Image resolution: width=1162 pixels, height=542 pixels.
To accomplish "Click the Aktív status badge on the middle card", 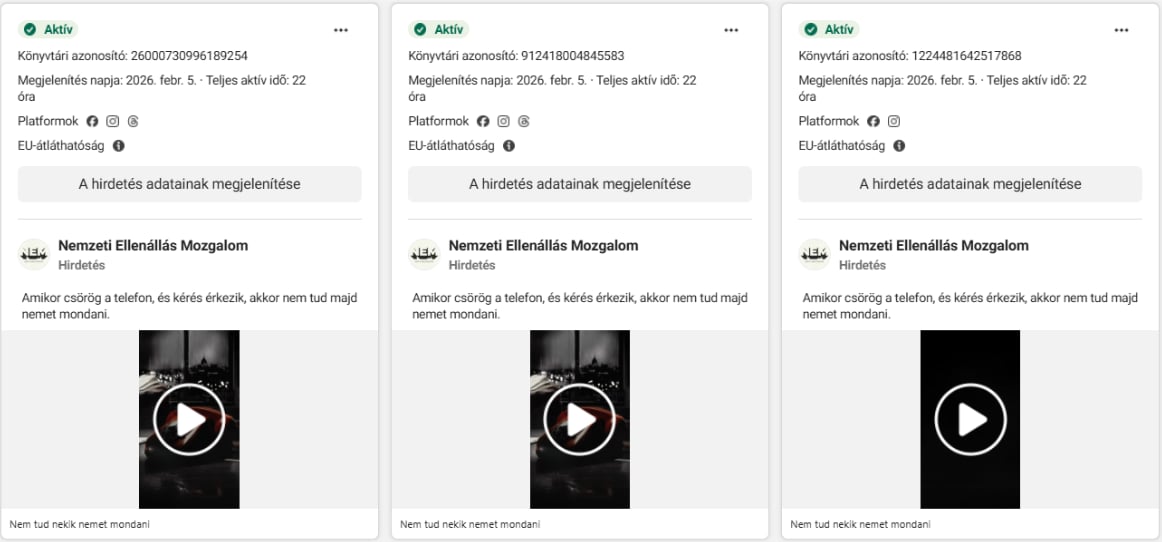I will tap(439, 30).
